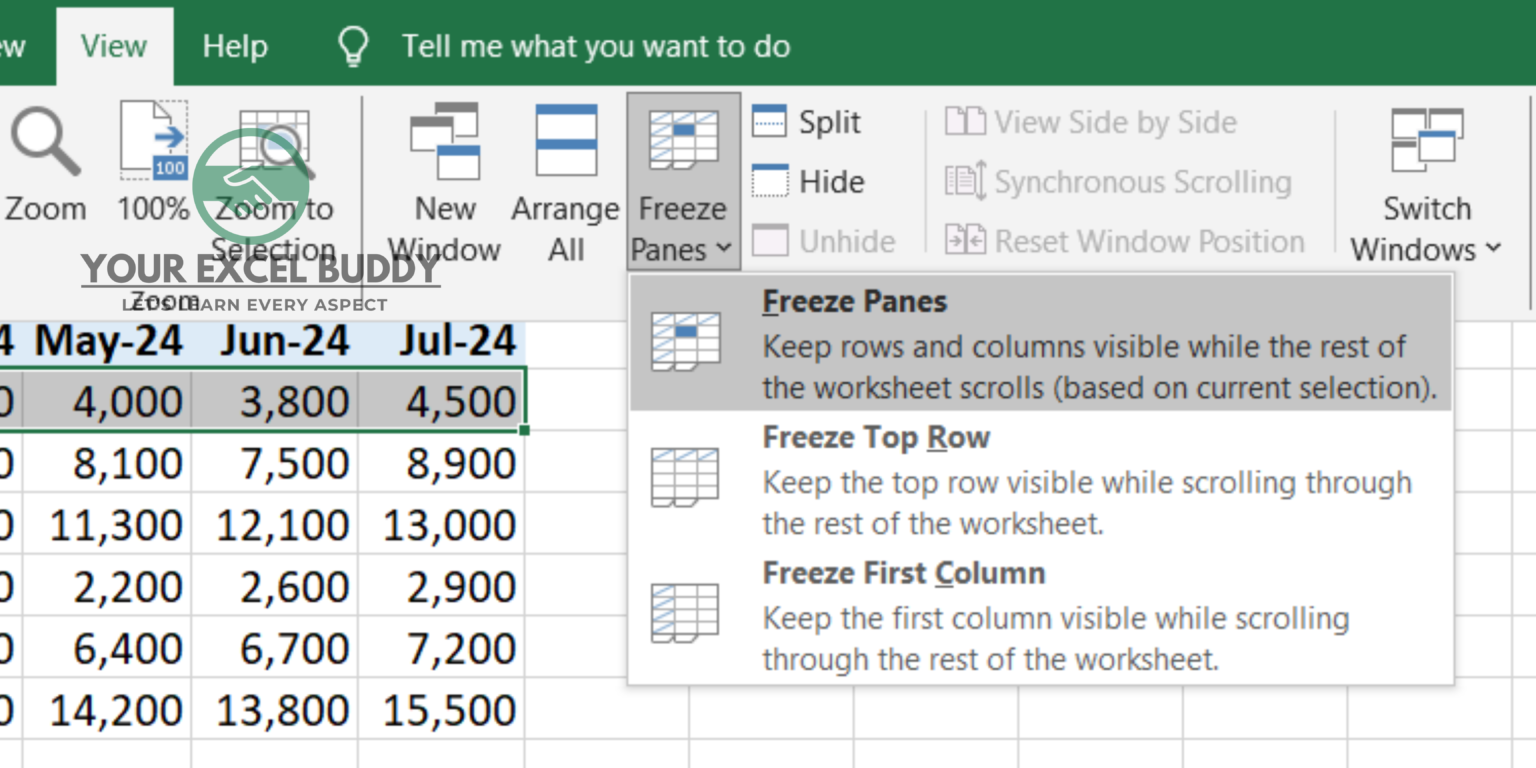Click Tell me what you want to do
The height and width of the screenshot is (768, 1536).
pyautogui.click(x=596, y=45)
